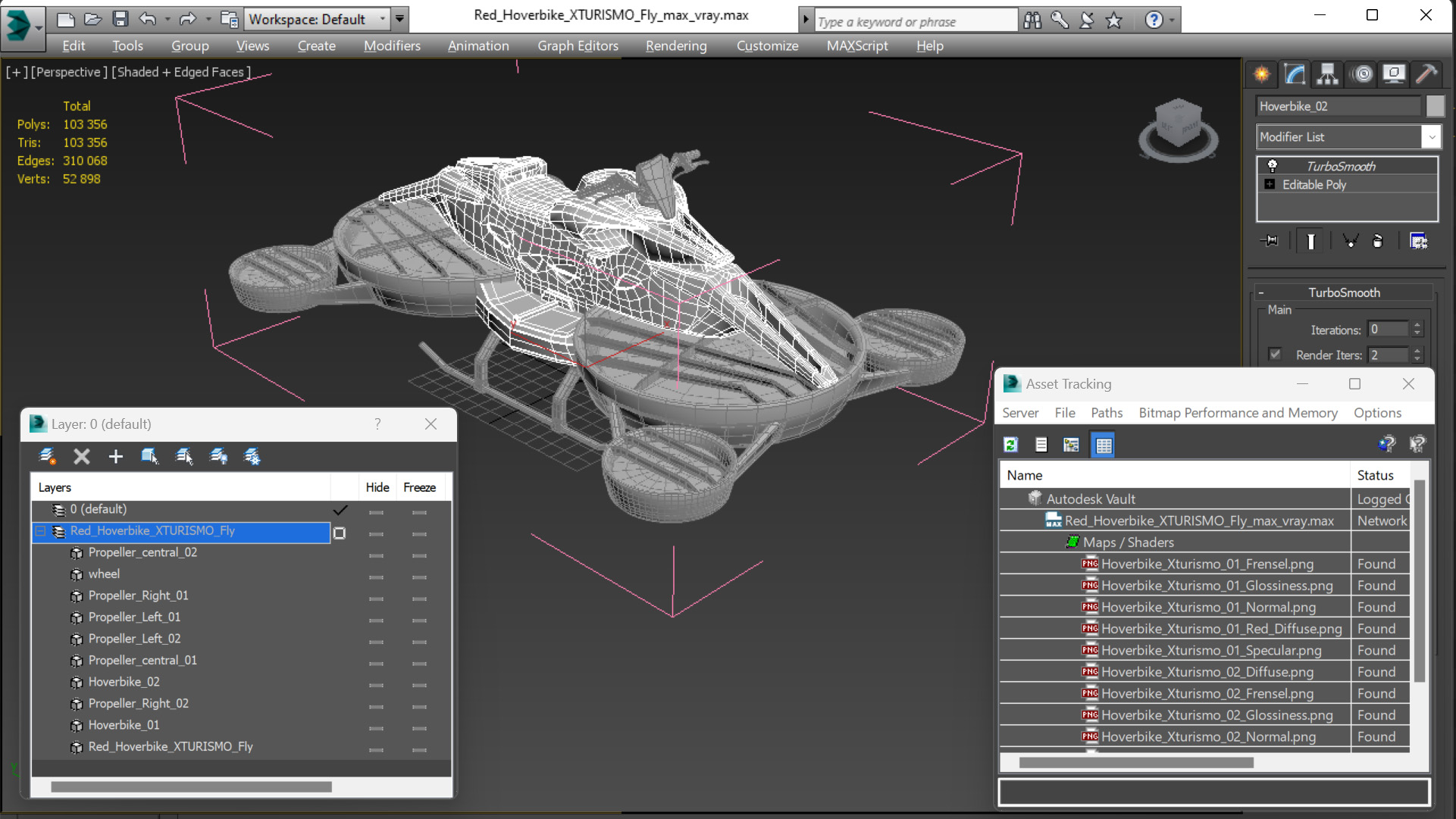Click Configure Modifier Sets icon
1456x819 pixels.
[x=1418, y=241]
